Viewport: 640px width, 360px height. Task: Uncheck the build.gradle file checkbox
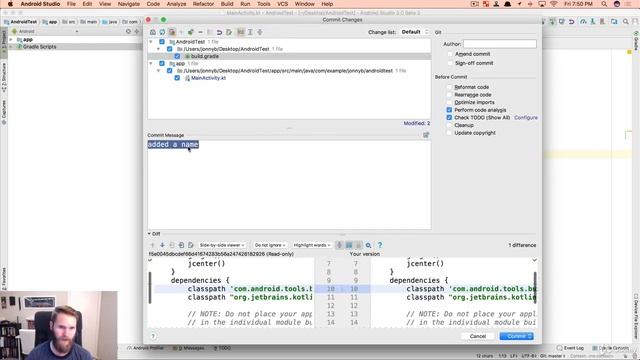click(x=177, y=56)
